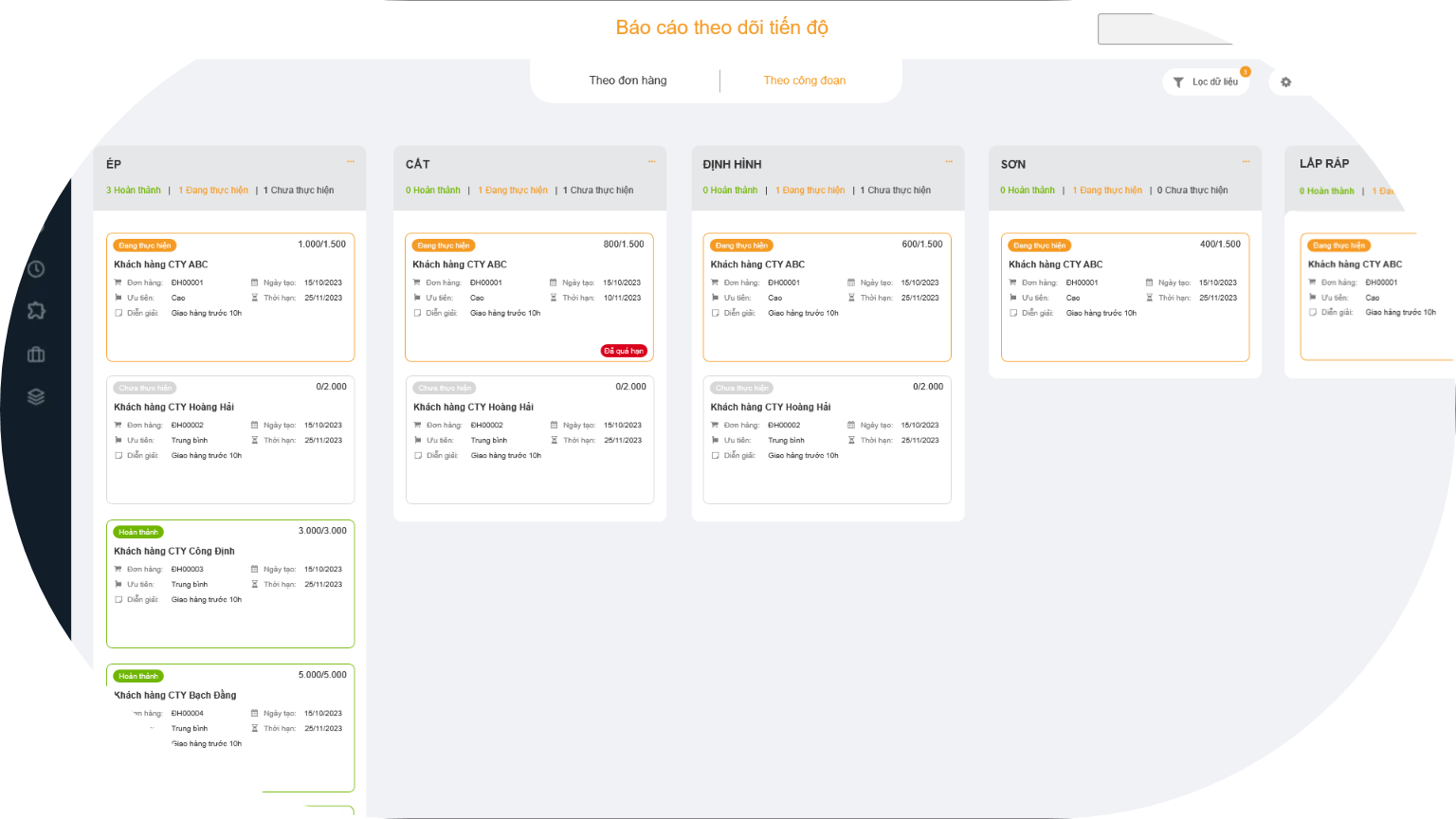Expand the ĐỊNH HÌNH column options menu
This screenshot has height=819, width=1456.
coord(949,162)
